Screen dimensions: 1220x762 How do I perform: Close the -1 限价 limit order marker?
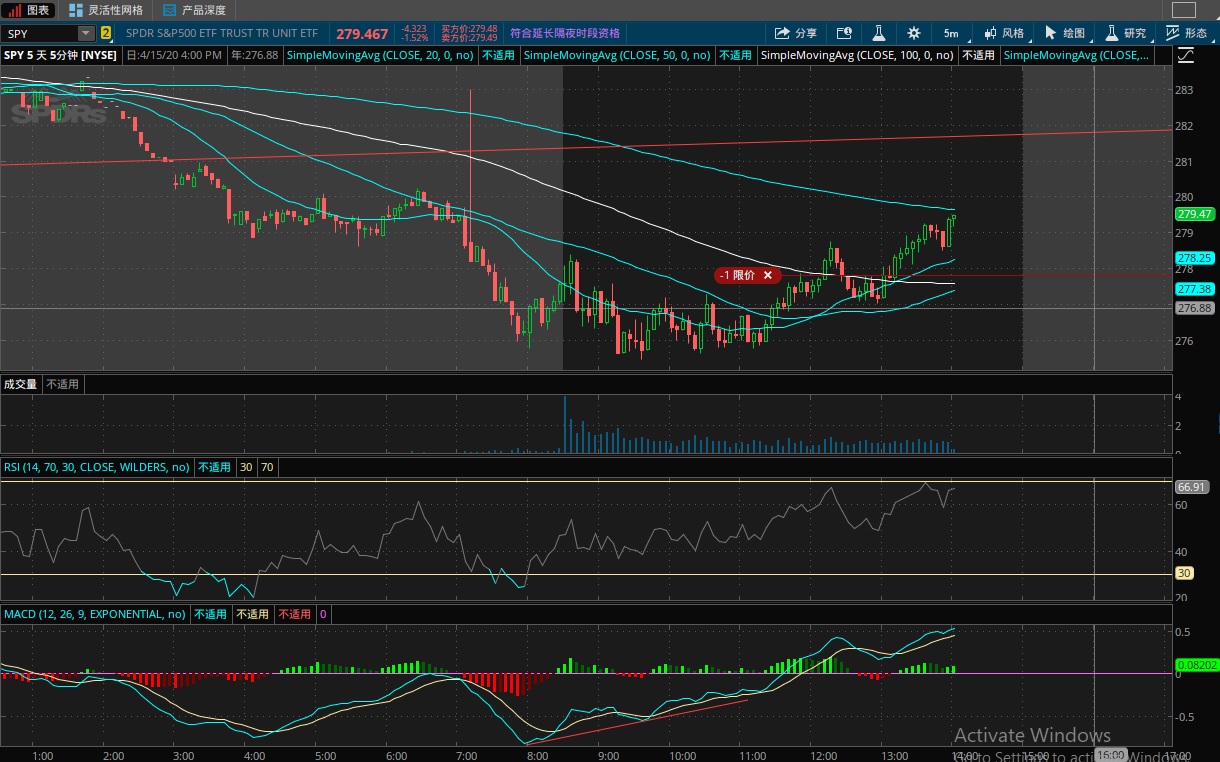(768, 275)
